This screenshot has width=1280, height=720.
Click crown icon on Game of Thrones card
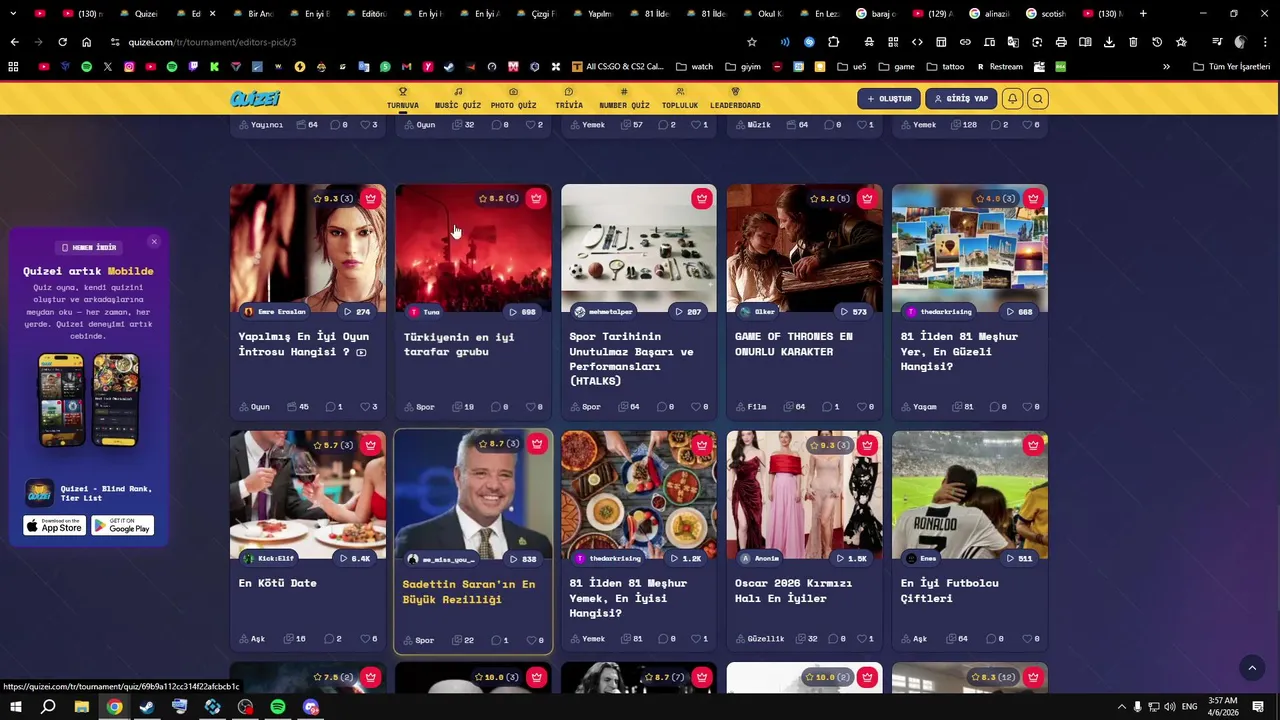(867, 198)
